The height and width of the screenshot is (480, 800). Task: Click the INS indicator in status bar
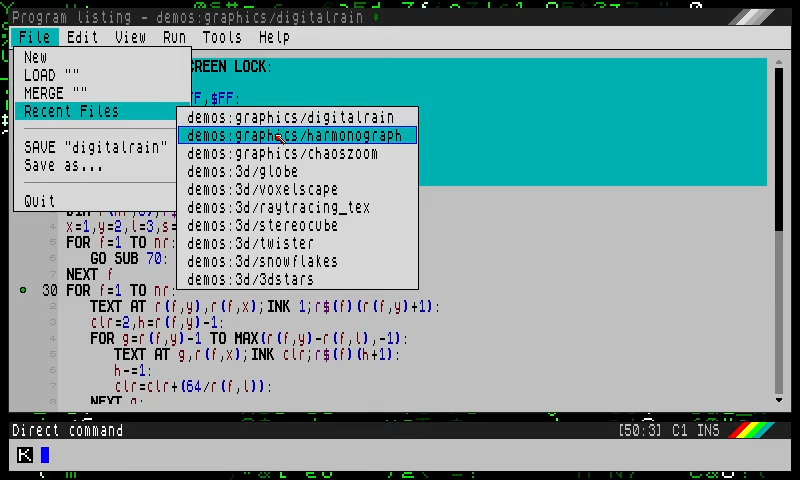[708, 431]
